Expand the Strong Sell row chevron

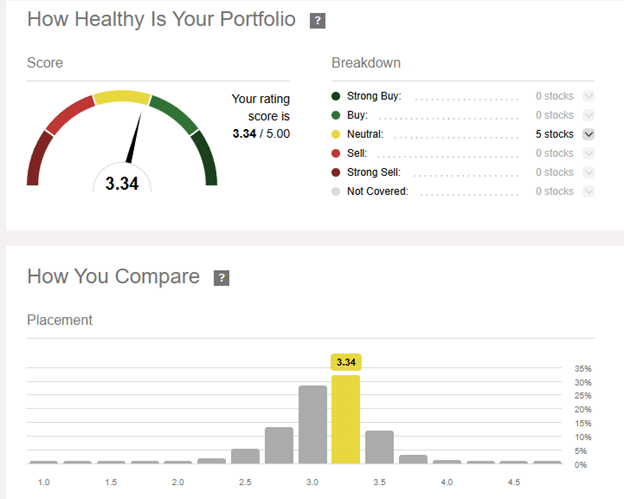588,172
